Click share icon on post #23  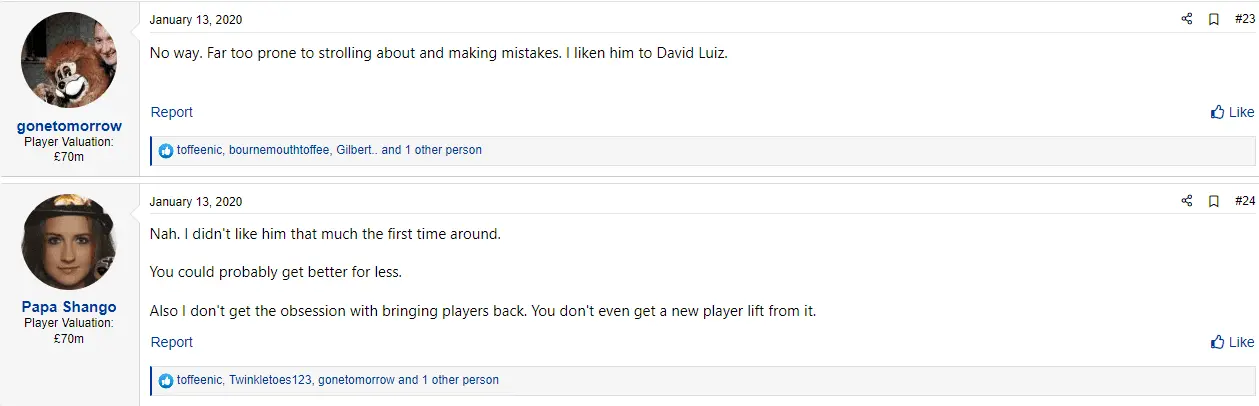pyautogui.click(x=1187, y=19)
